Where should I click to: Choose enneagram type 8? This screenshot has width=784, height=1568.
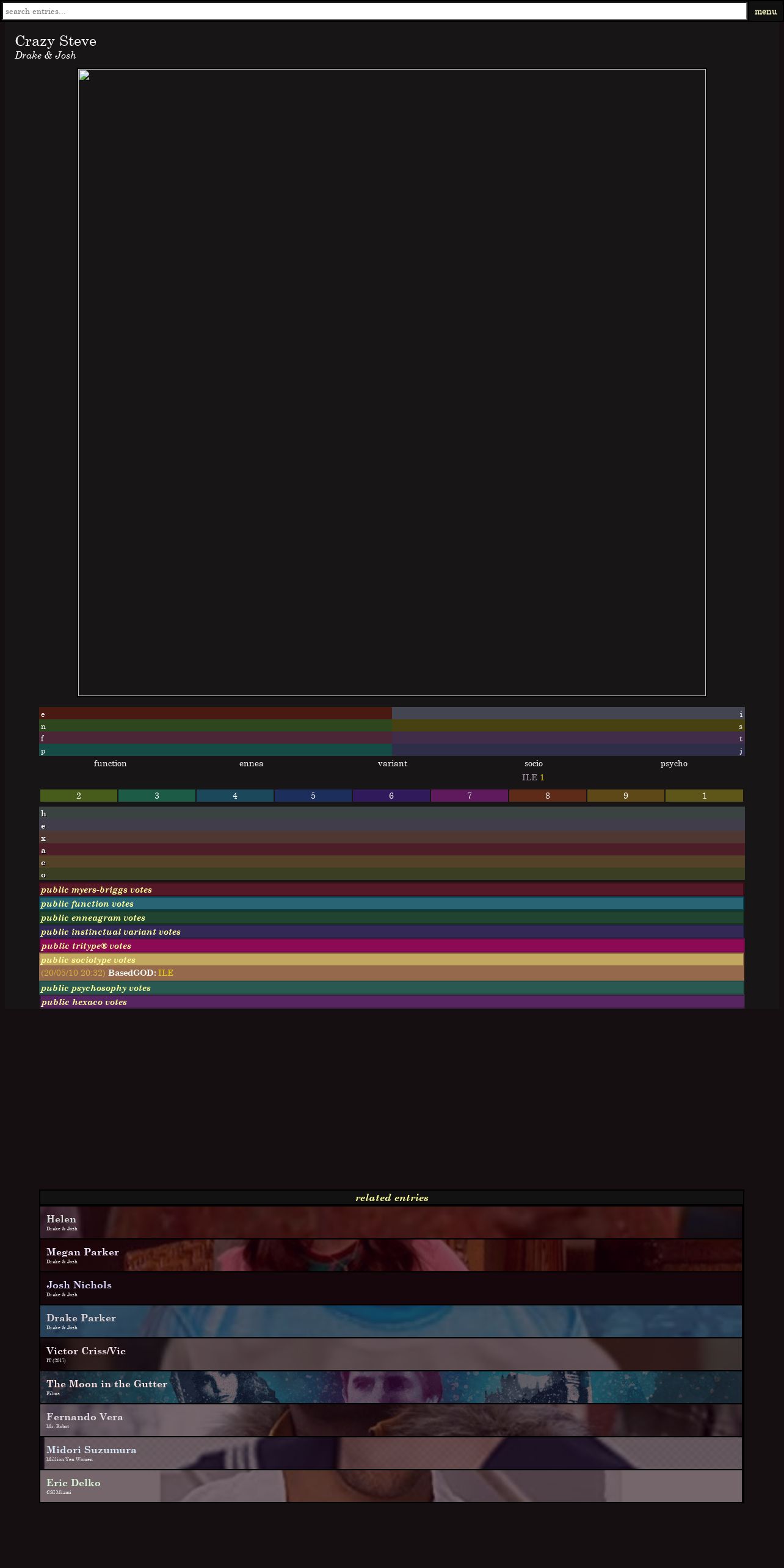coord(548,796)
